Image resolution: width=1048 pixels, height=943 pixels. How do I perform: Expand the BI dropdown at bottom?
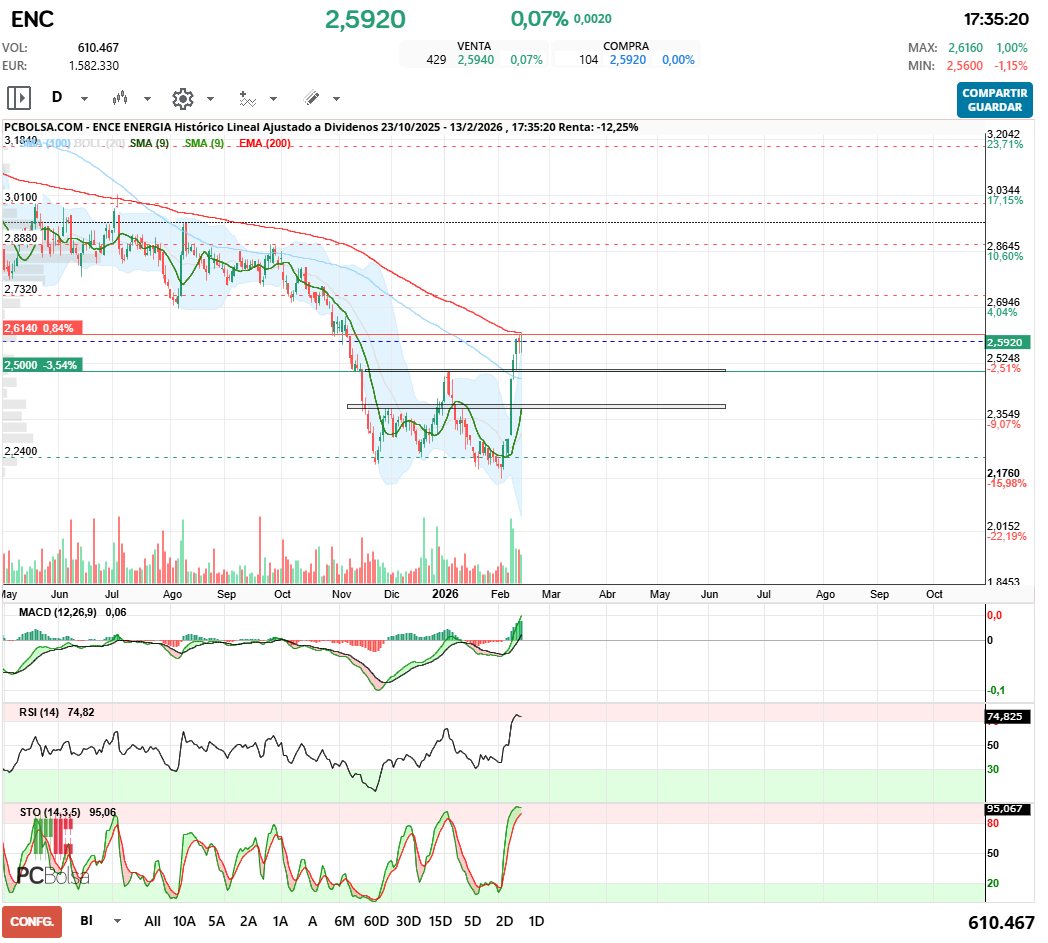[x=117, y=921]
